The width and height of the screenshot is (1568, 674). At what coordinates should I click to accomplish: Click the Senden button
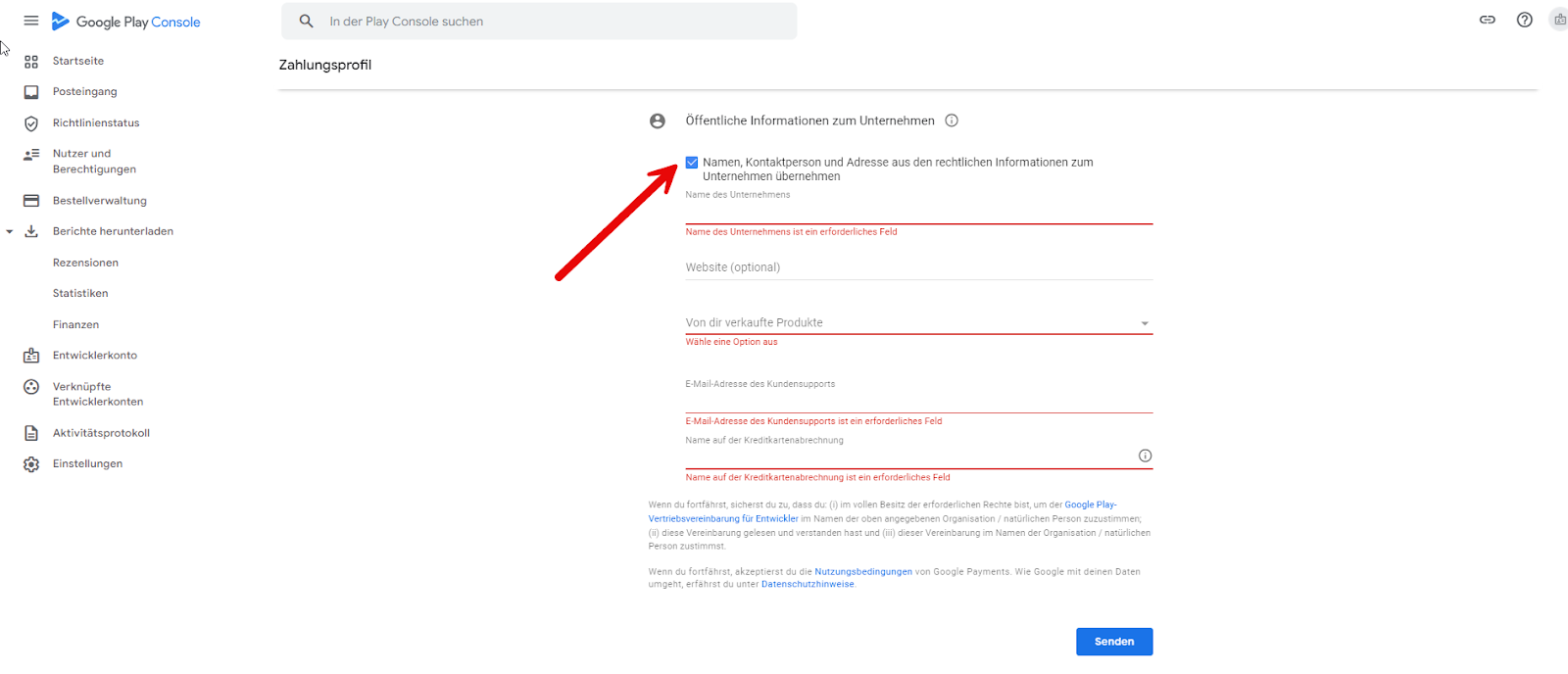(1114, 642)
